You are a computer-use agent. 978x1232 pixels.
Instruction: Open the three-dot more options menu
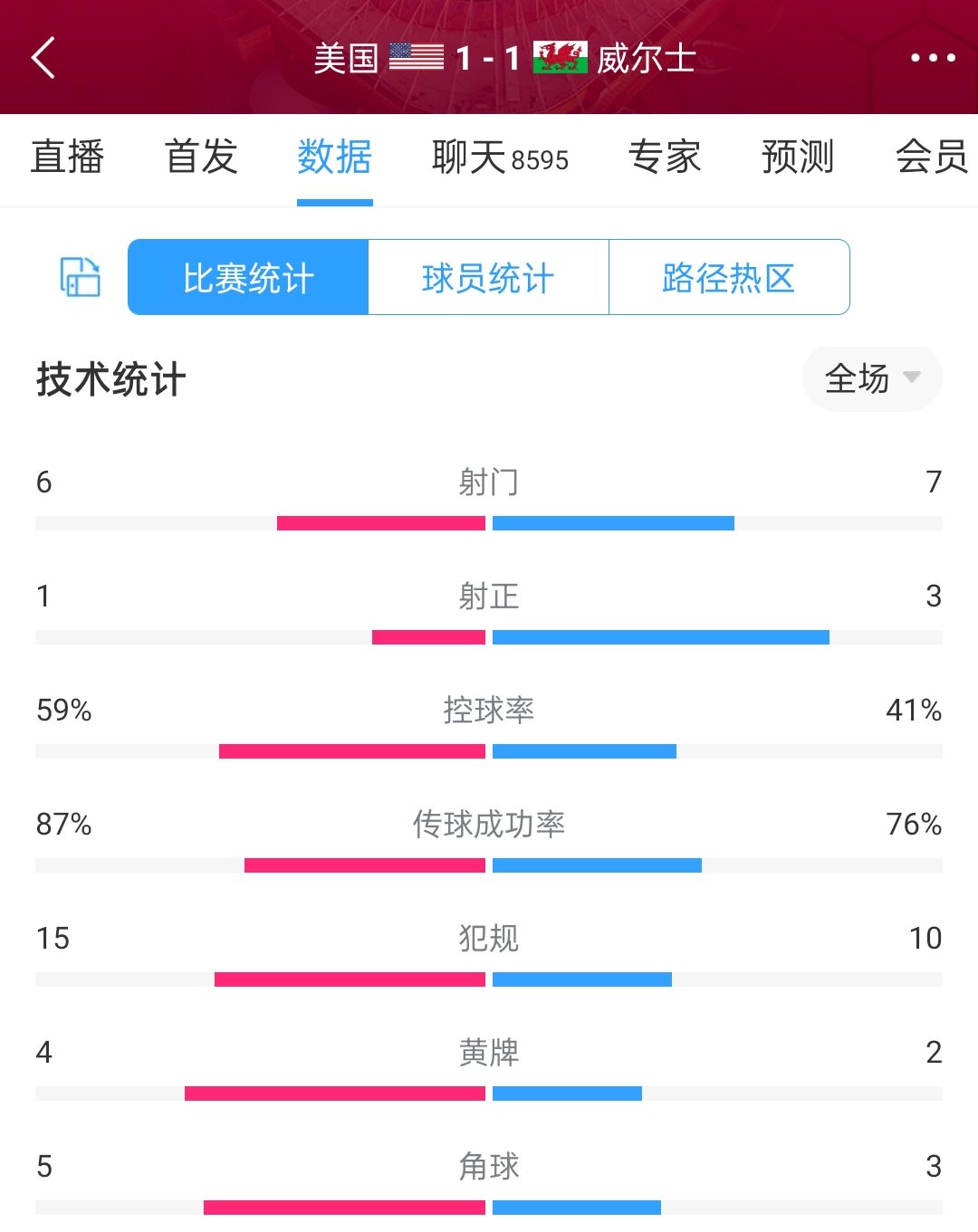(x=932, y=58)
